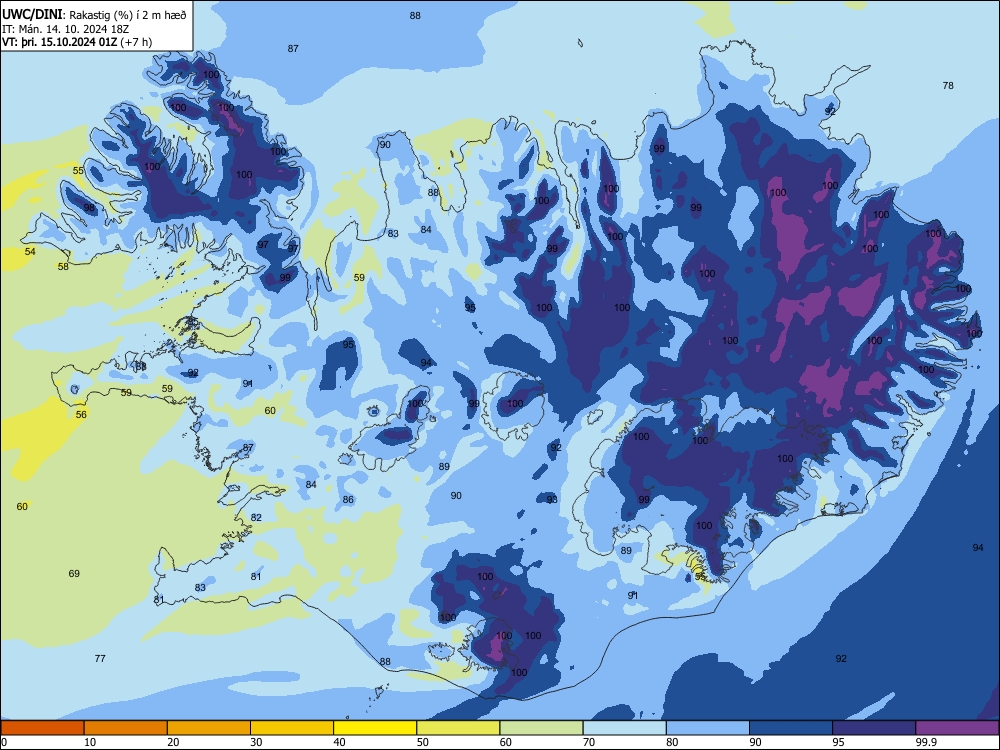
Task: Select the '82' humidity value on the map
Action: pyautogui.click(x=256, y=517)
